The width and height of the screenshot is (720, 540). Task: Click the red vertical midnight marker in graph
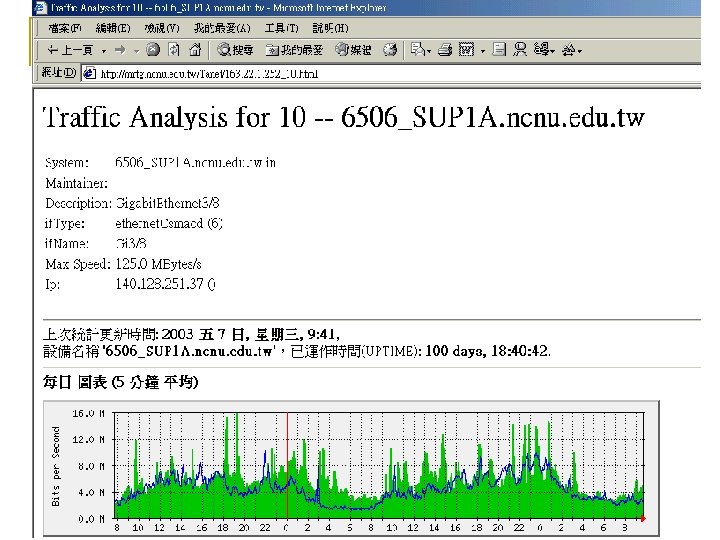[x=287, y=466]
